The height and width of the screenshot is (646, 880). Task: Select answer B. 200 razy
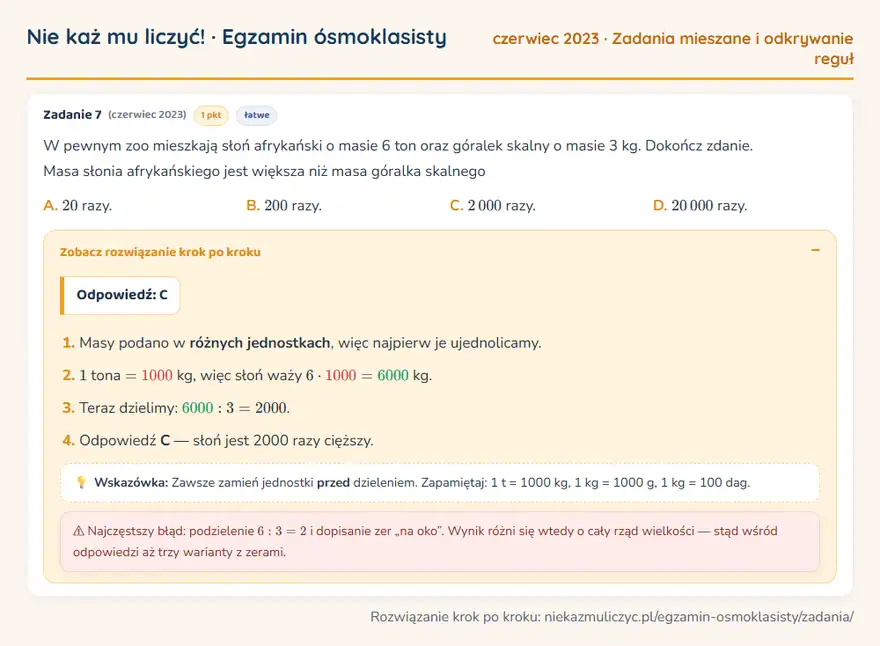click(x=284, y=205)
